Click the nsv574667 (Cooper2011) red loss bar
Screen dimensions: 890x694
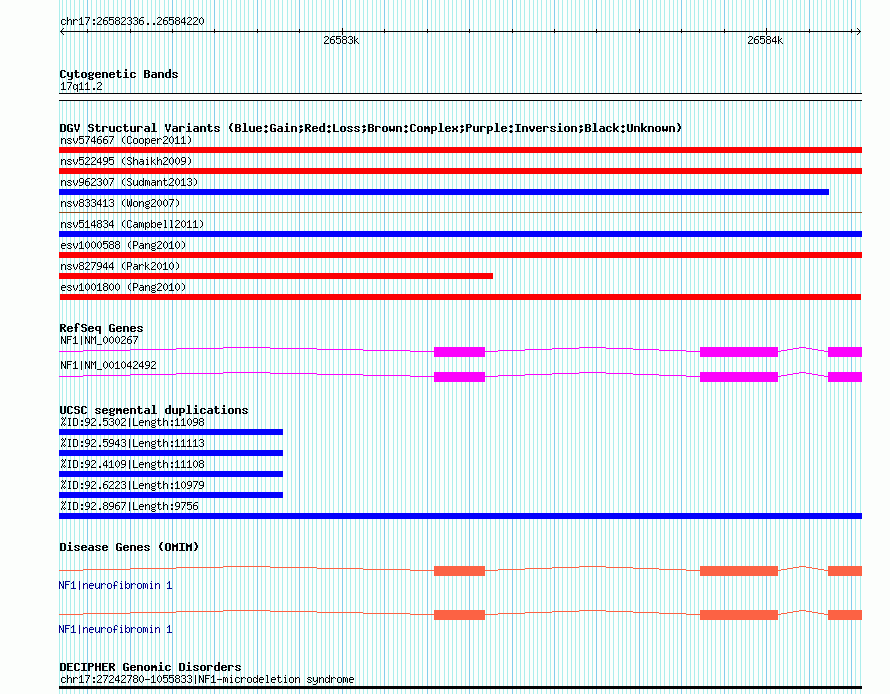(460, 150)
